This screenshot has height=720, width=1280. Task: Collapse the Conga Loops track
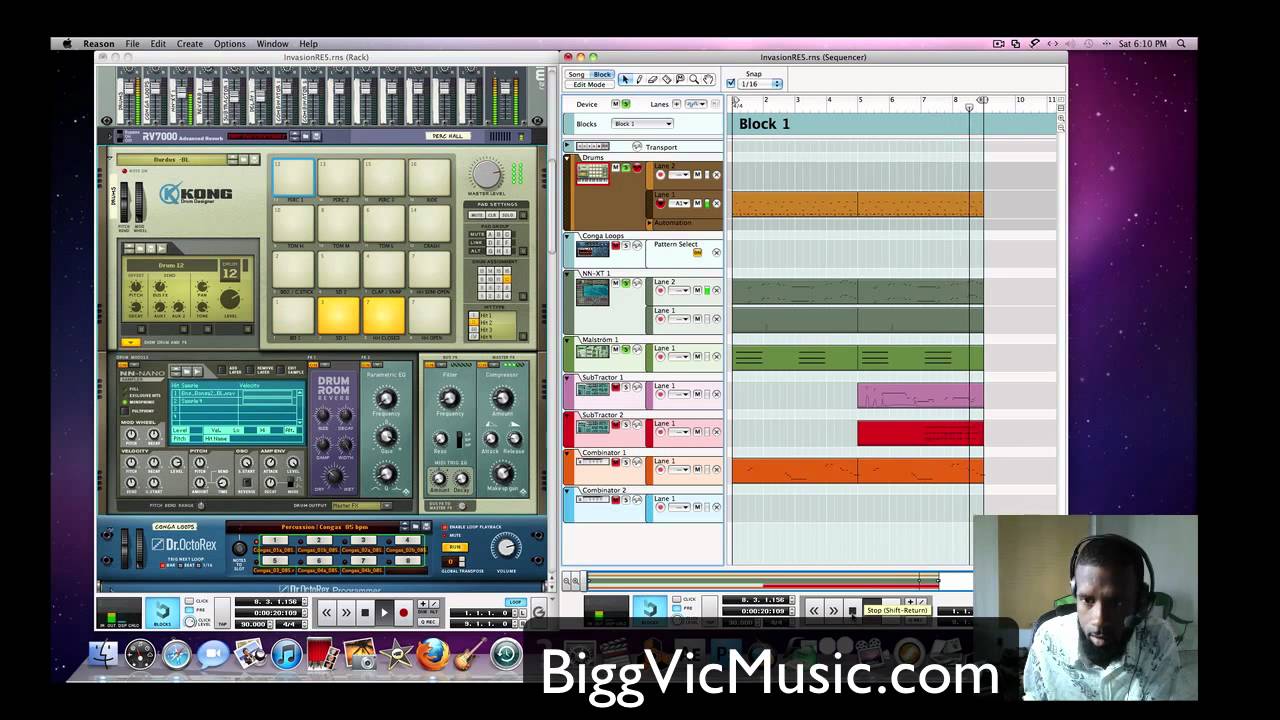click(568, 236)
